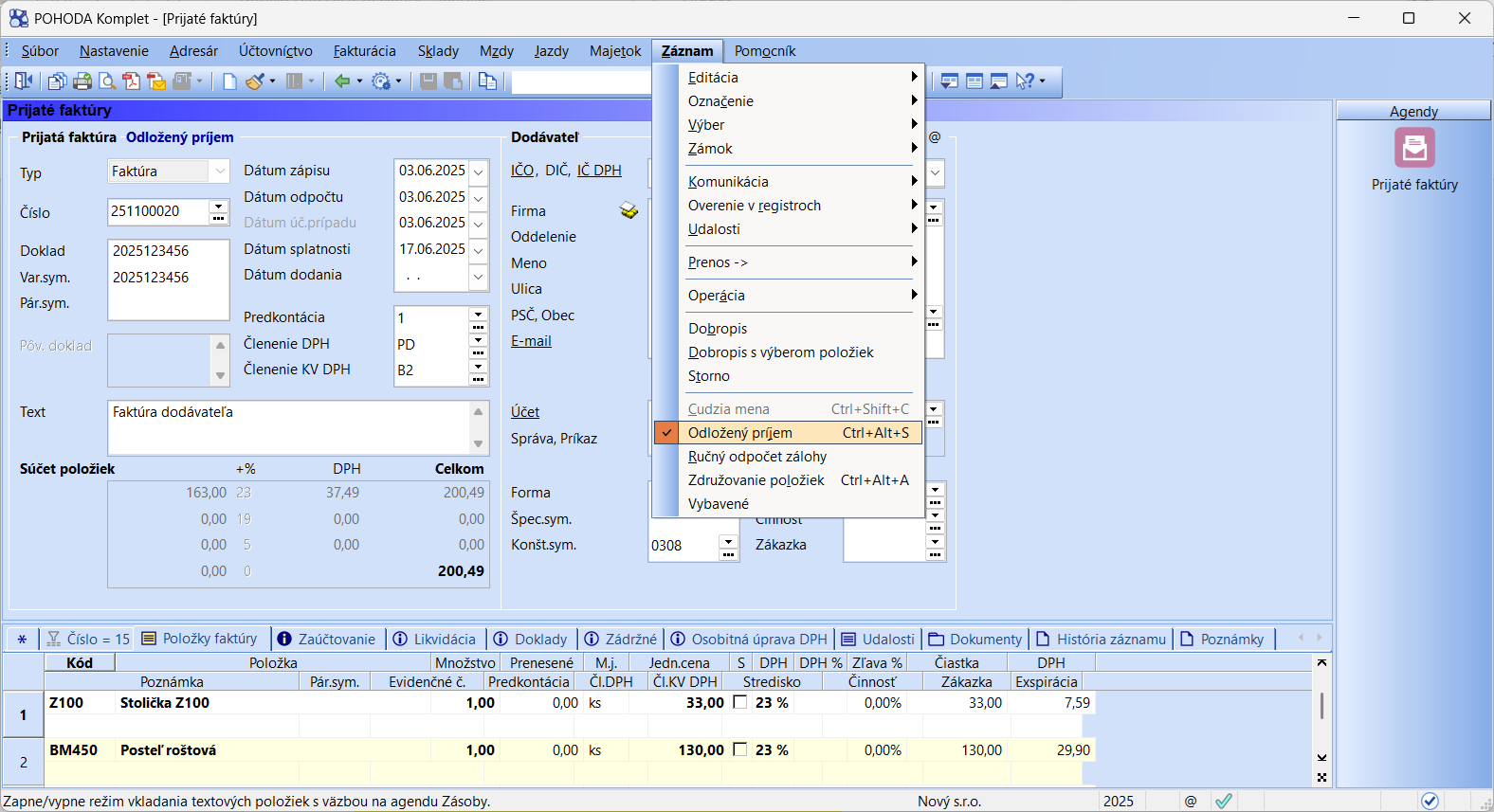Image resolution: width=1494 pixels, height=812 pixels.
Task: Click the Agendy panel header button
Action: click(x=1413, y=111)
